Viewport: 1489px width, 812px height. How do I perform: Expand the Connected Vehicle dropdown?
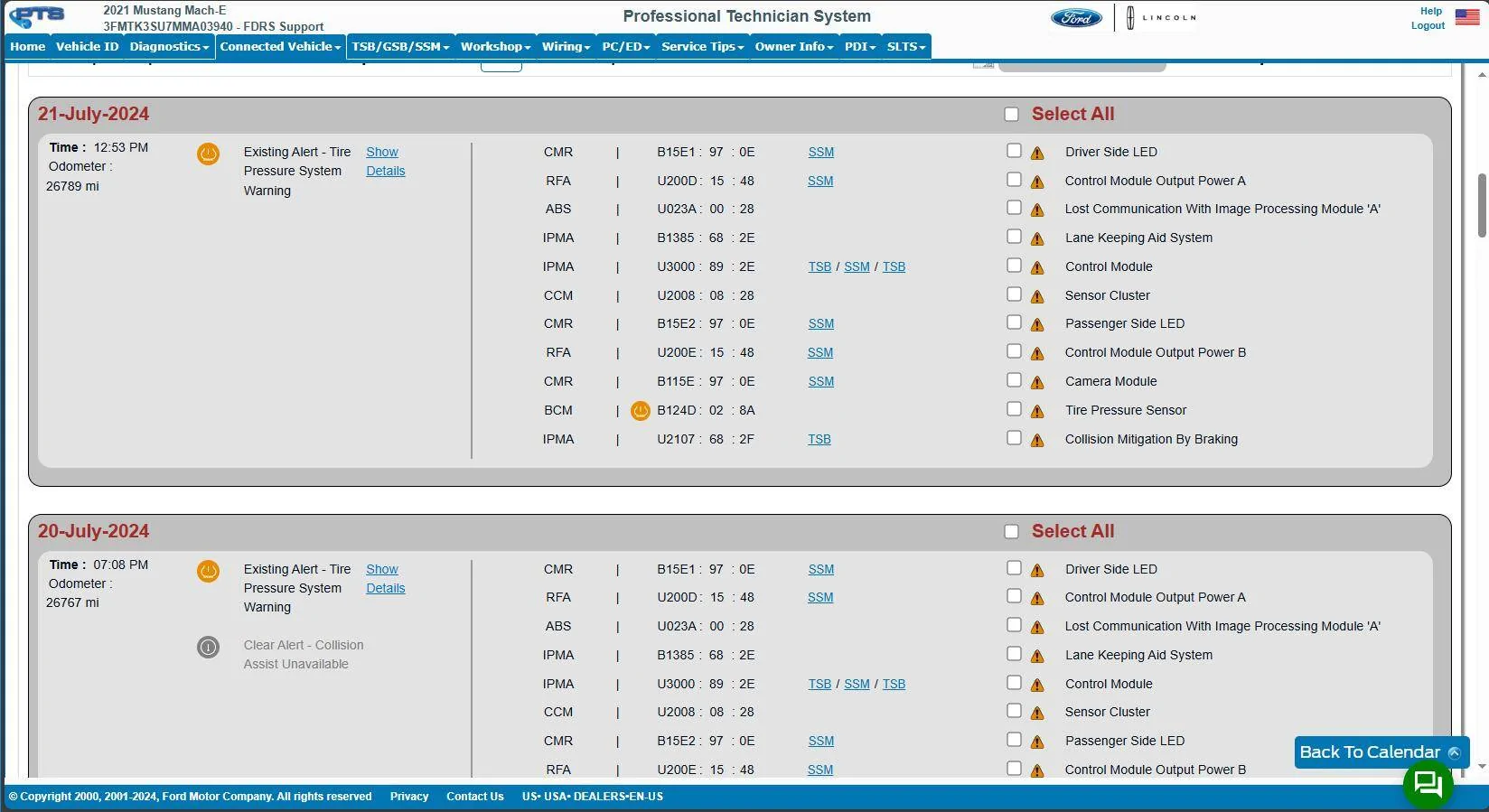click(x=280, y=47)
